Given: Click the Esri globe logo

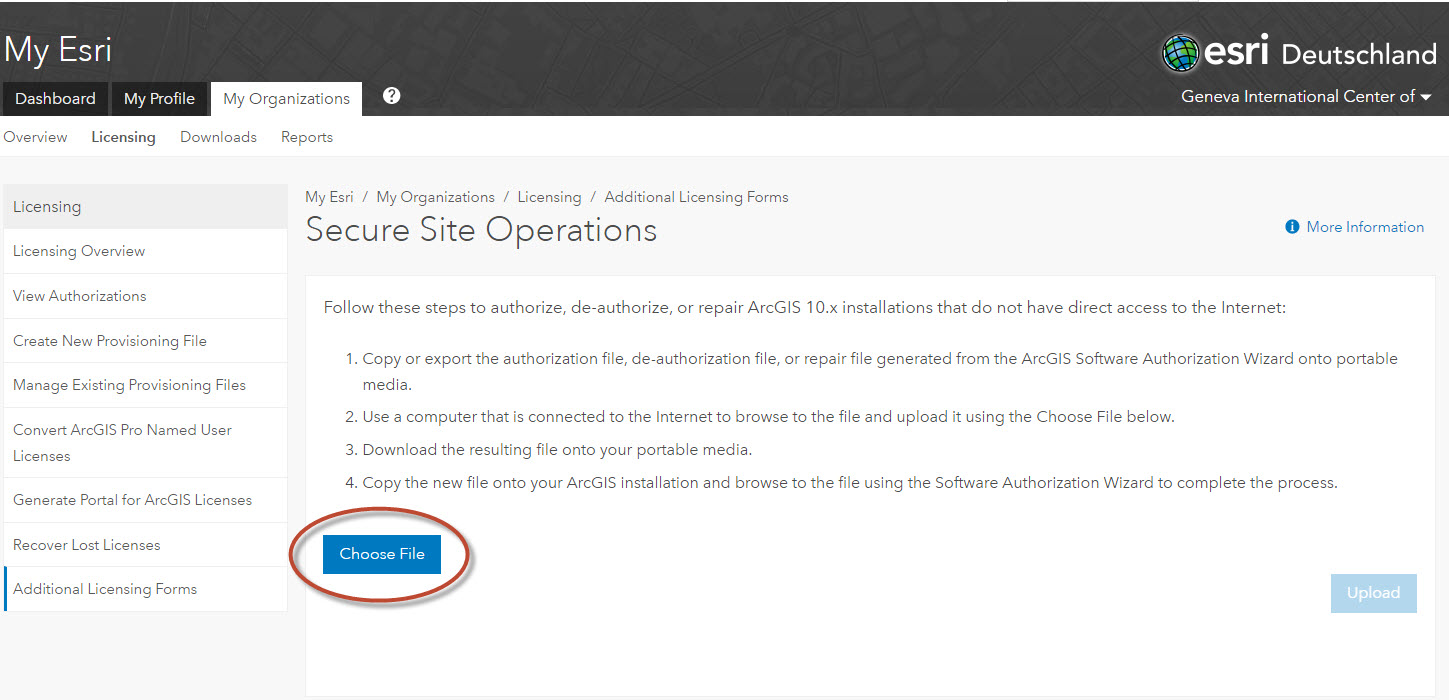Looking at the screenshot, I should (x=1181, y=53).
